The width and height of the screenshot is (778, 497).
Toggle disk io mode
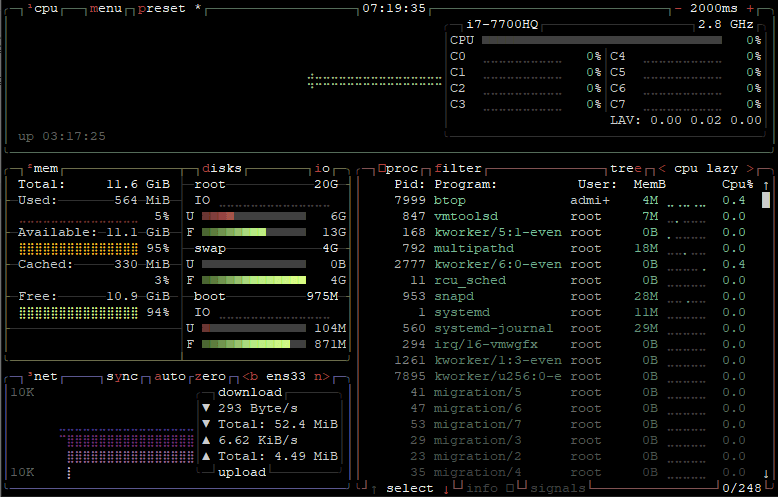tap(322, 169)
